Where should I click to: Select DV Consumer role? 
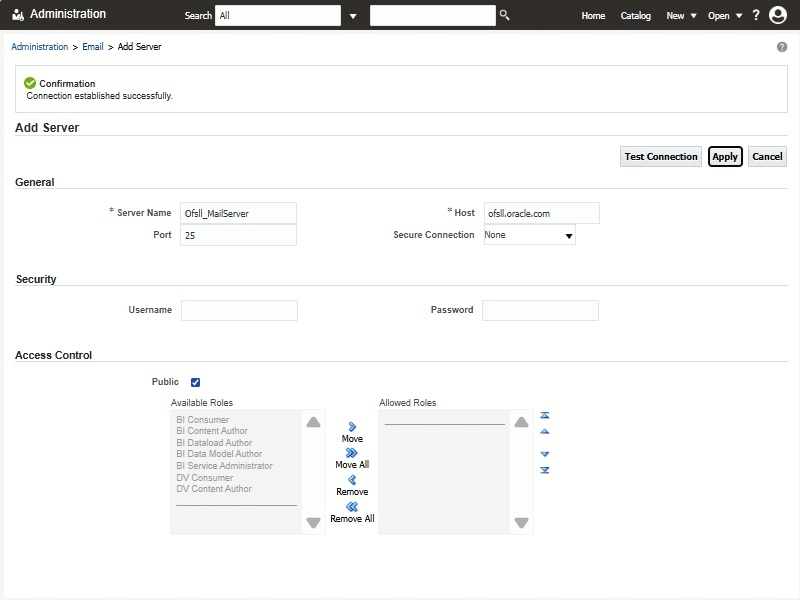[205, 478]
